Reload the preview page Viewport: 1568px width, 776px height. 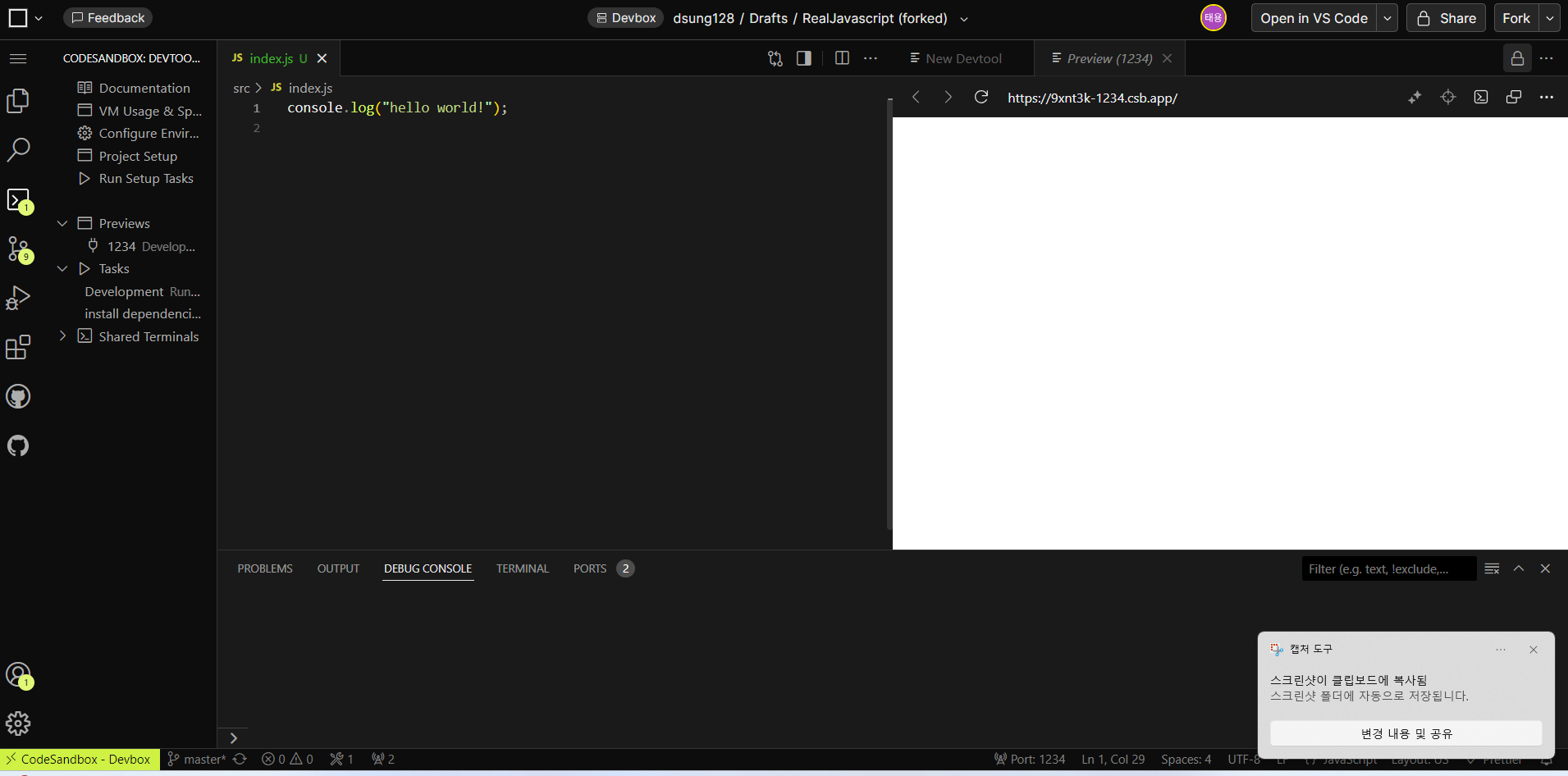tap(981, 98)
